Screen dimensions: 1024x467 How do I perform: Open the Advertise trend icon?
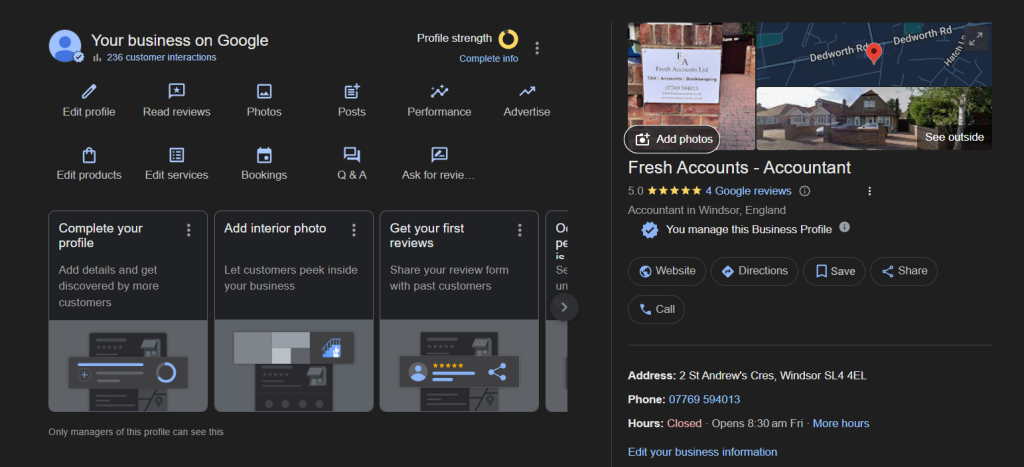(x=527, y=91)
